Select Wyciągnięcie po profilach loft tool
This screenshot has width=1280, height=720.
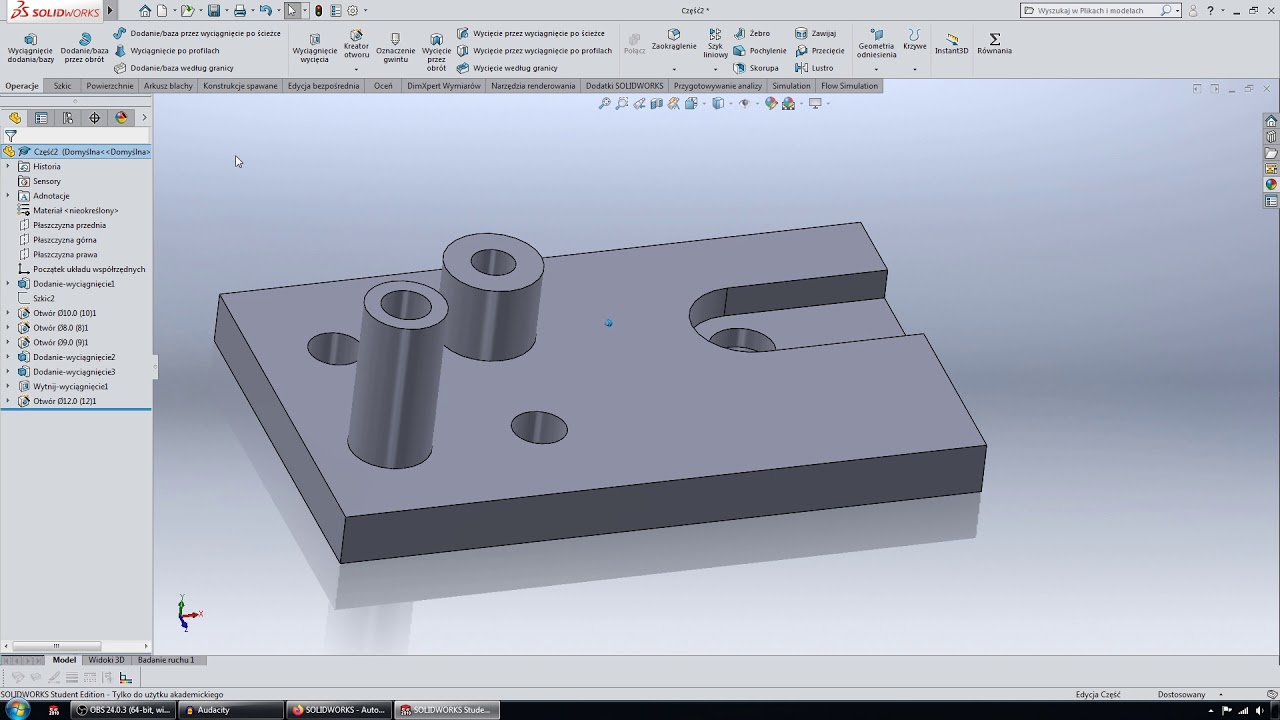(x=166, y=50)
